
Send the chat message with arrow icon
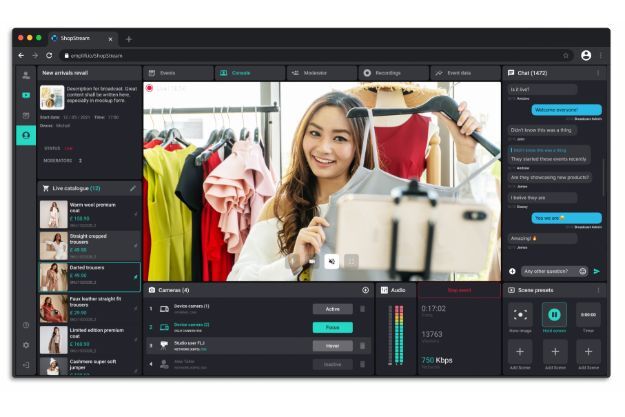point(597,271)
